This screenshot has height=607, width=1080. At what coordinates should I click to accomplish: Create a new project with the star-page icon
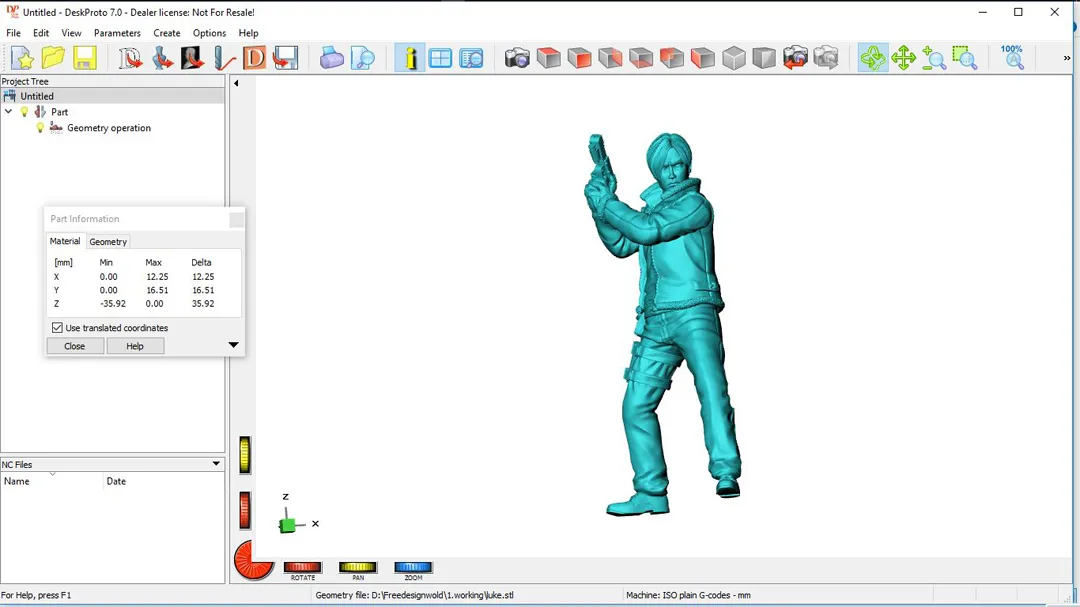tap(22, 58)
